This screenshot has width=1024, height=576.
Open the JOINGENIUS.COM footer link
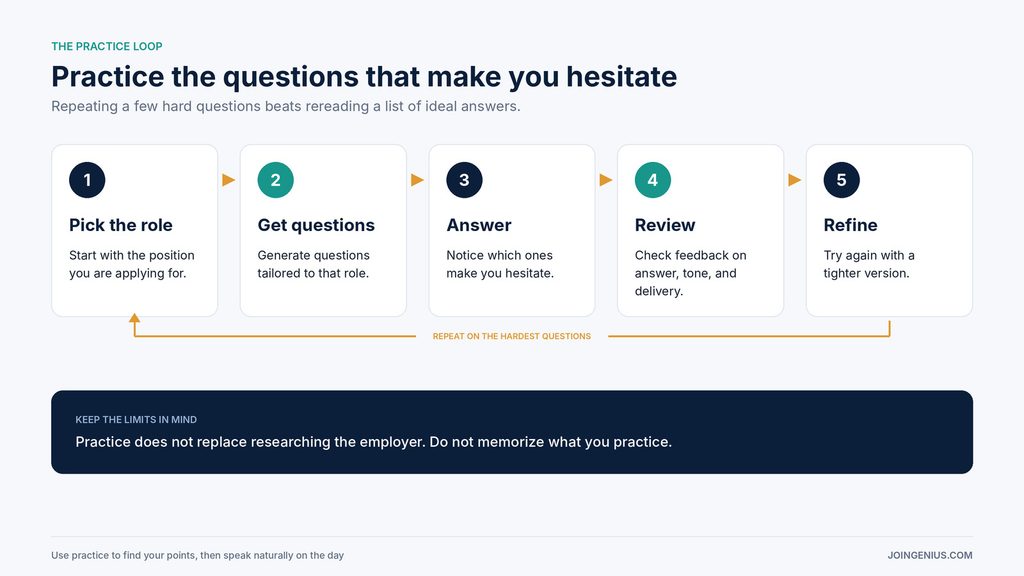pyautogui.click(x=930, y=555)
